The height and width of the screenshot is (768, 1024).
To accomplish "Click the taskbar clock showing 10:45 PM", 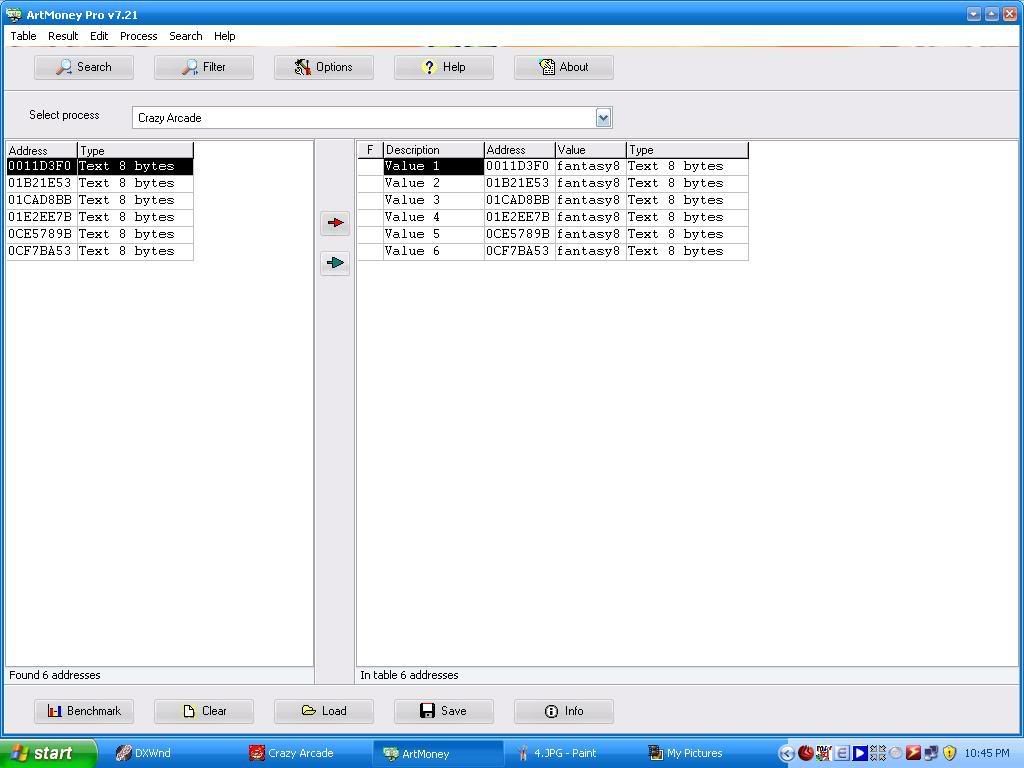I will [987, 754].
